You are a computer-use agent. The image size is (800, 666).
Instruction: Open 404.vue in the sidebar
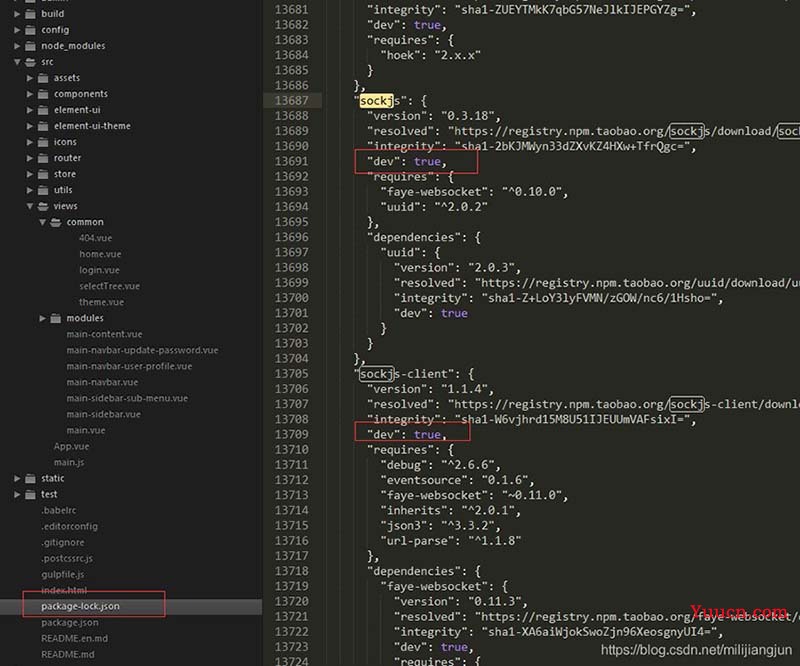(x=95, y=238)
